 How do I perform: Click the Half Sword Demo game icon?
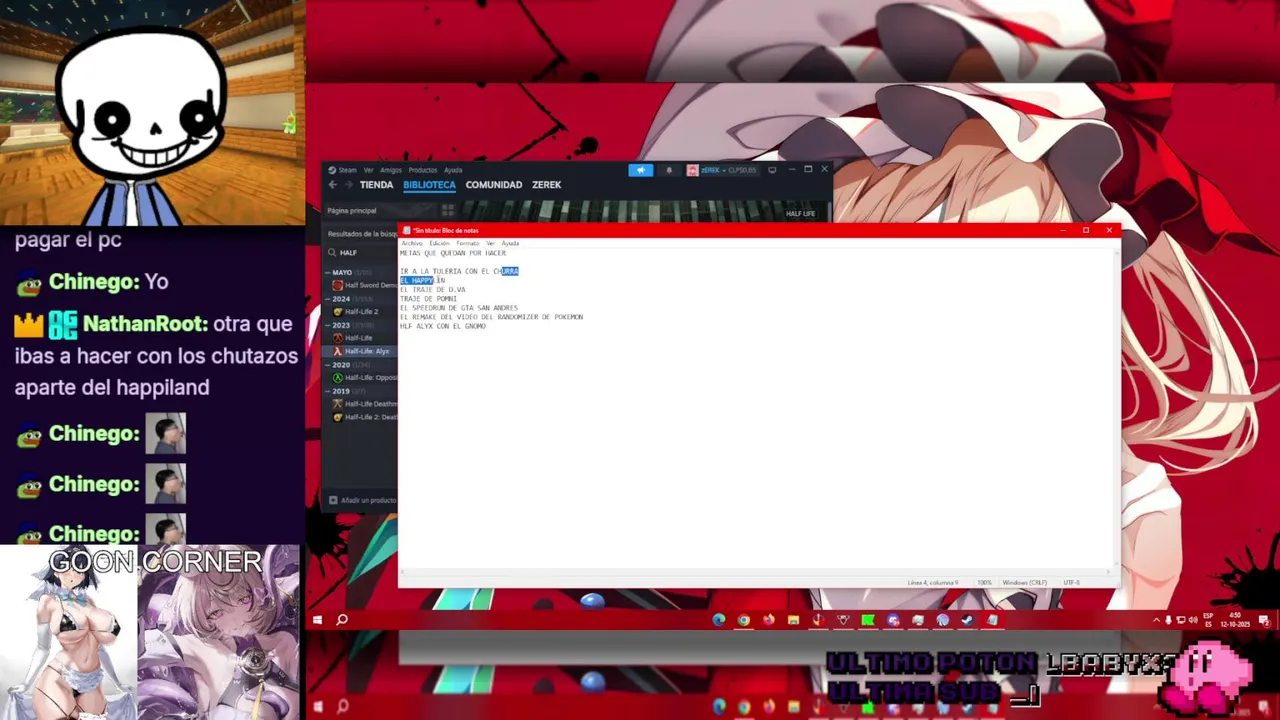pos(338,285)
